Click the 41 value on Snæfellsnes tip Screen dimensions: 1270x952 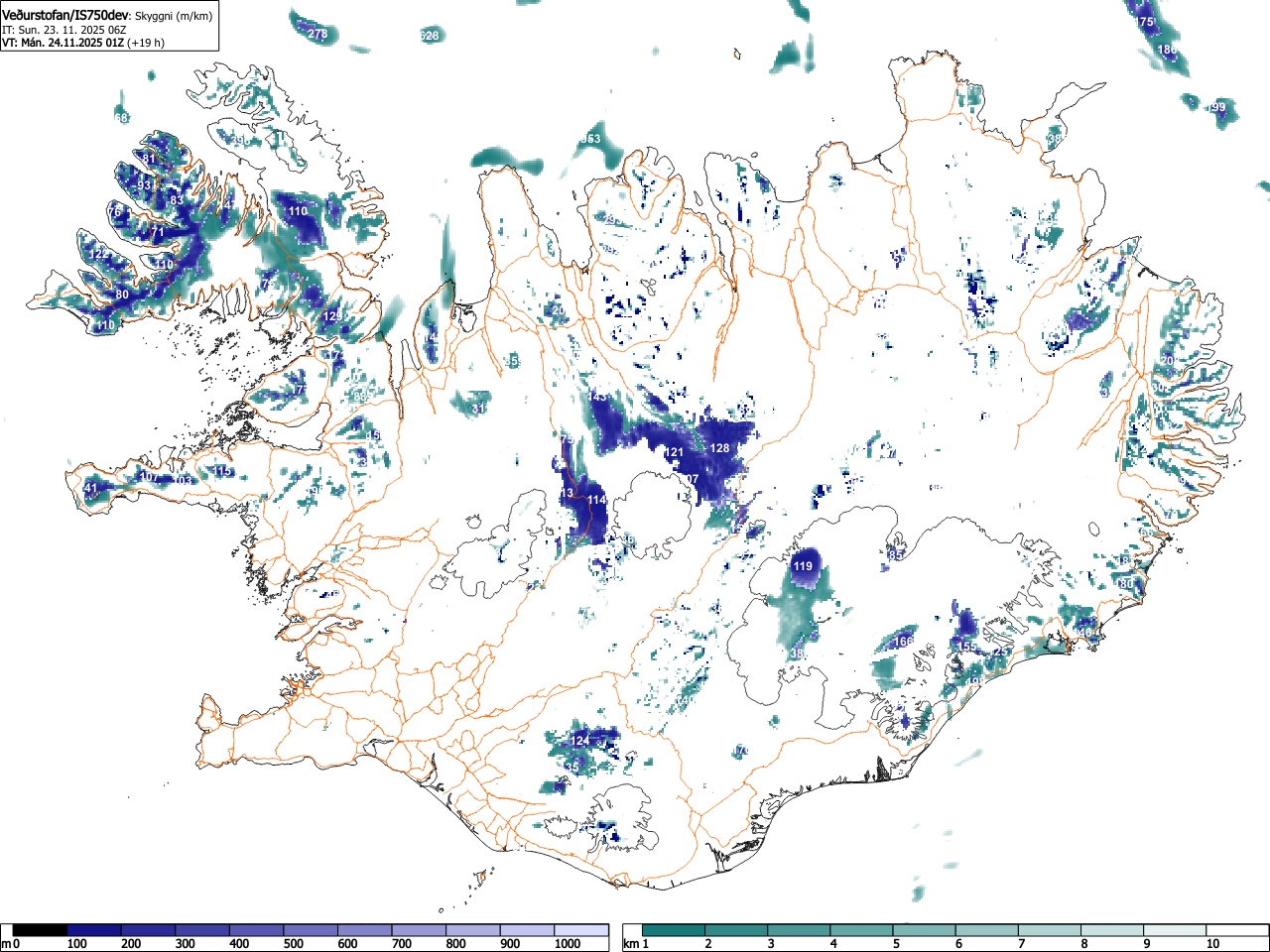tap(90, 488)
